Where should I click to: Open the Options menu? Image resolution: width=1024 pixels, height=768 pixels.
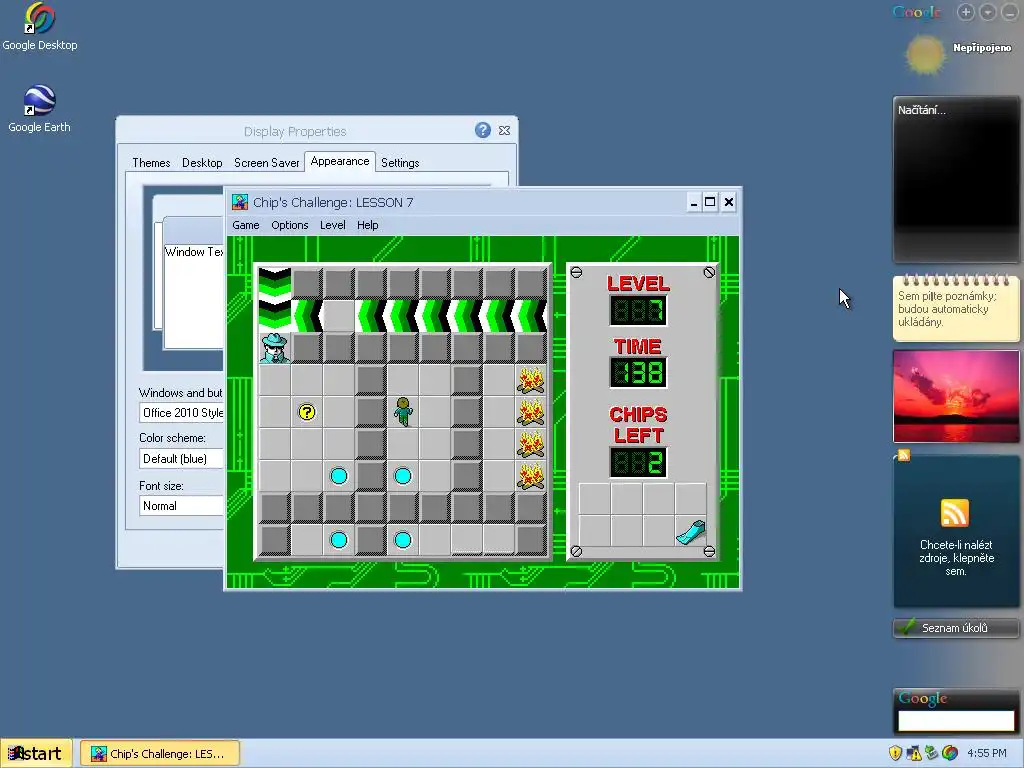tap(289, 225)
